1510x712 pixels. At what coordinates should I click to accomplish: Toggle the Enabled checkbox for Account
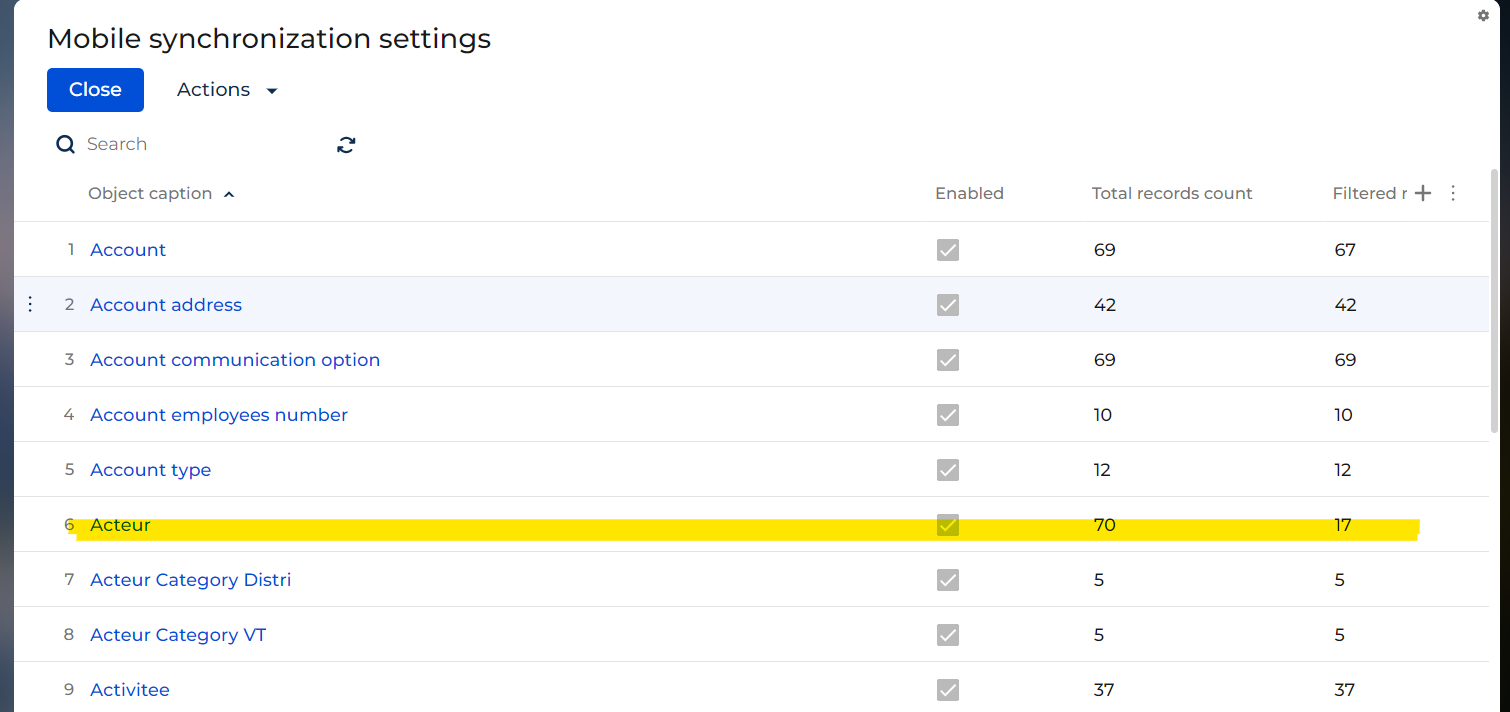947,250
